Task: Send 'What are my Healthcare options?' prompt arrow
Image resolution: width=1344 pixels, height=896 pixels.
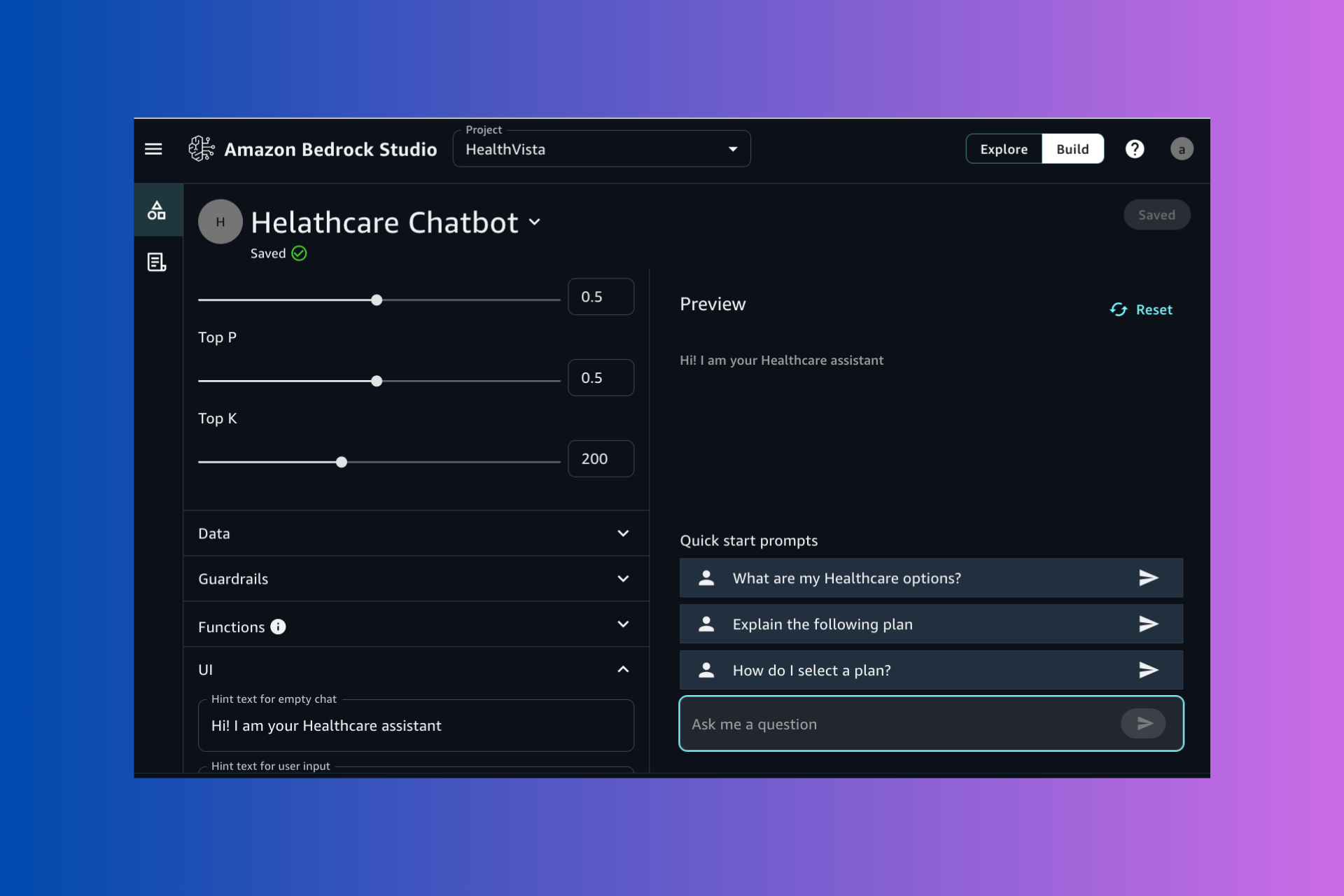Action: (1148, 577)
